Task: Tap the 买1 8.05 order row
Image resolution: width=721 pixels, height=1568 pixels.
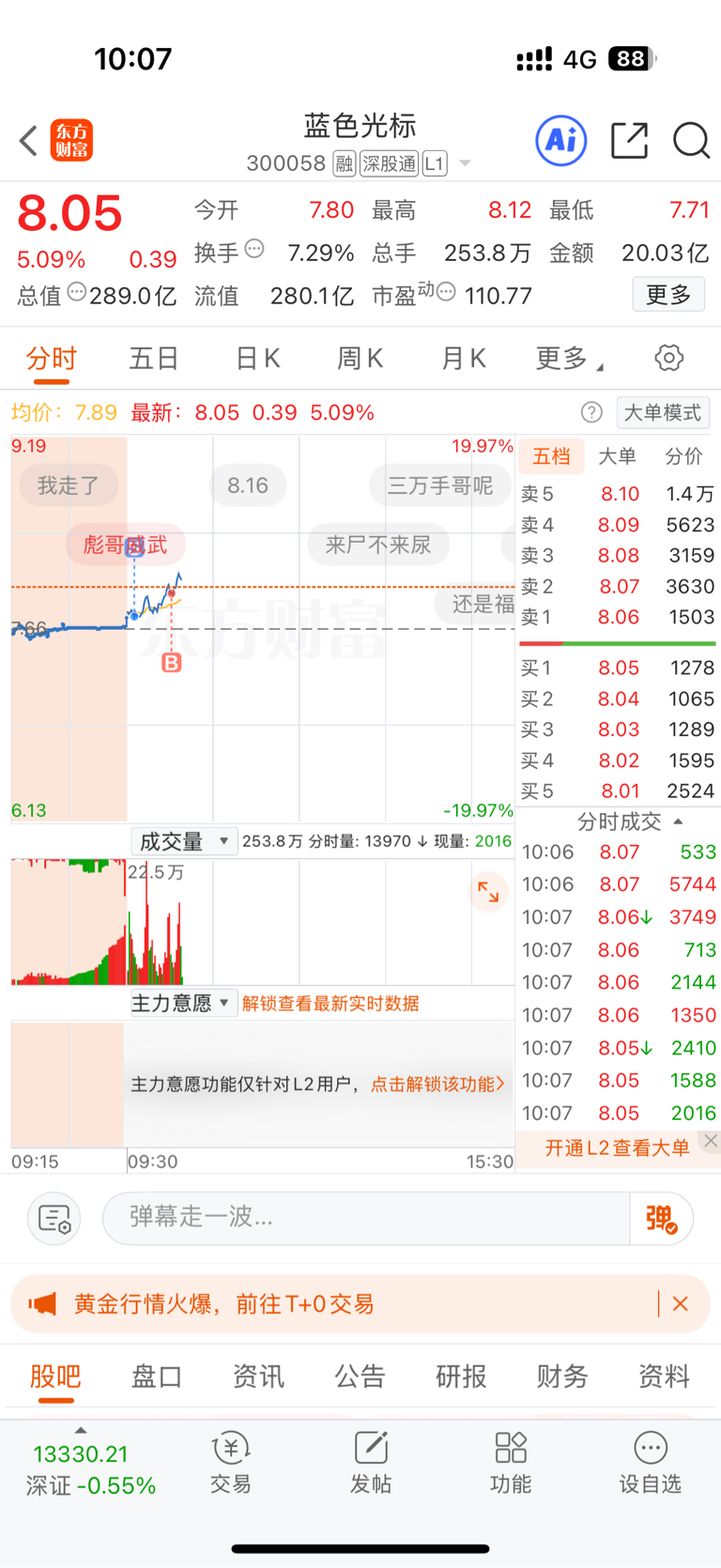Action: [618, 668]
